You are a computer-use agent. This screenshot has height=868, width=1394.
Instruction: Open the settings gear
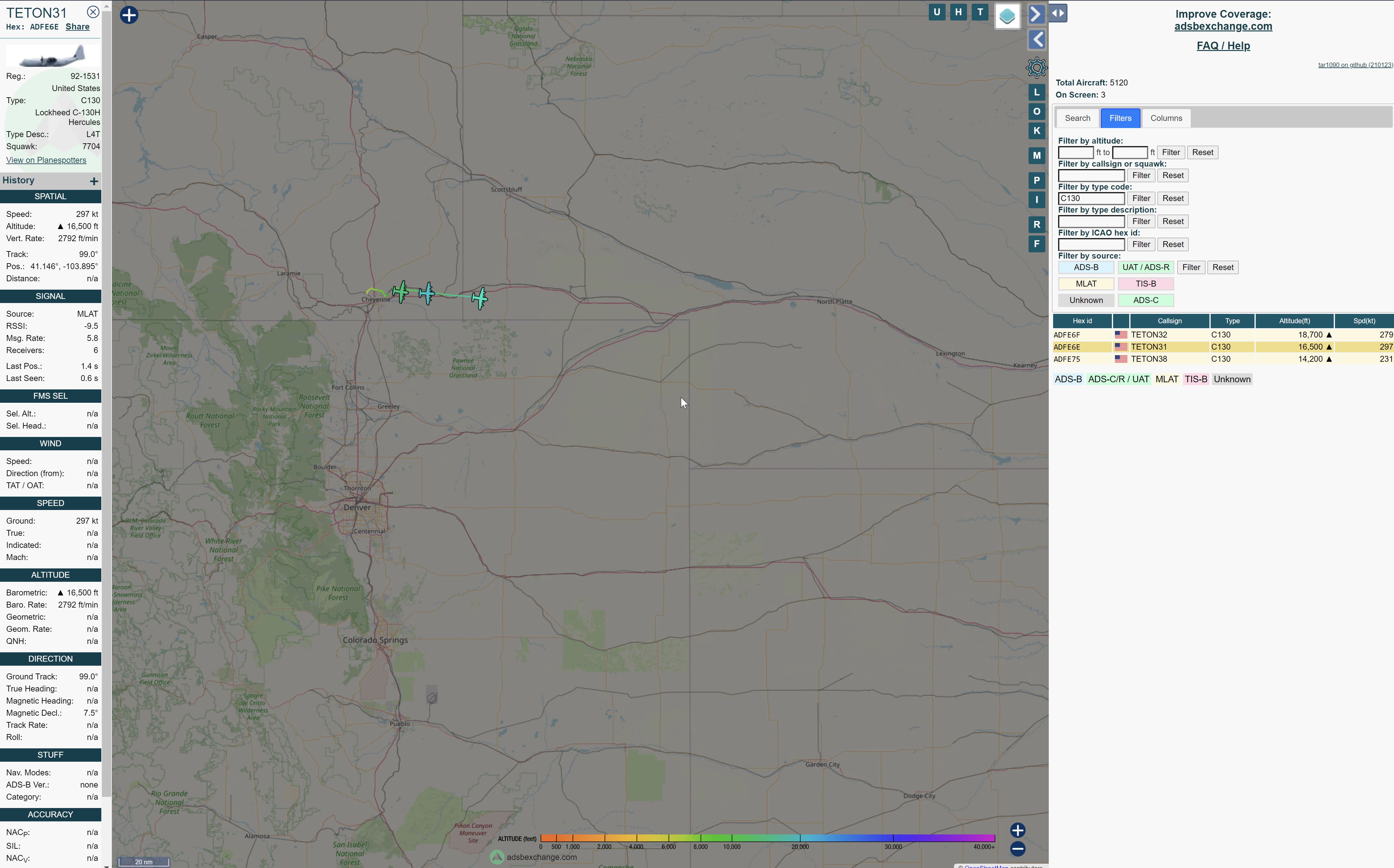coord(1036,68)
